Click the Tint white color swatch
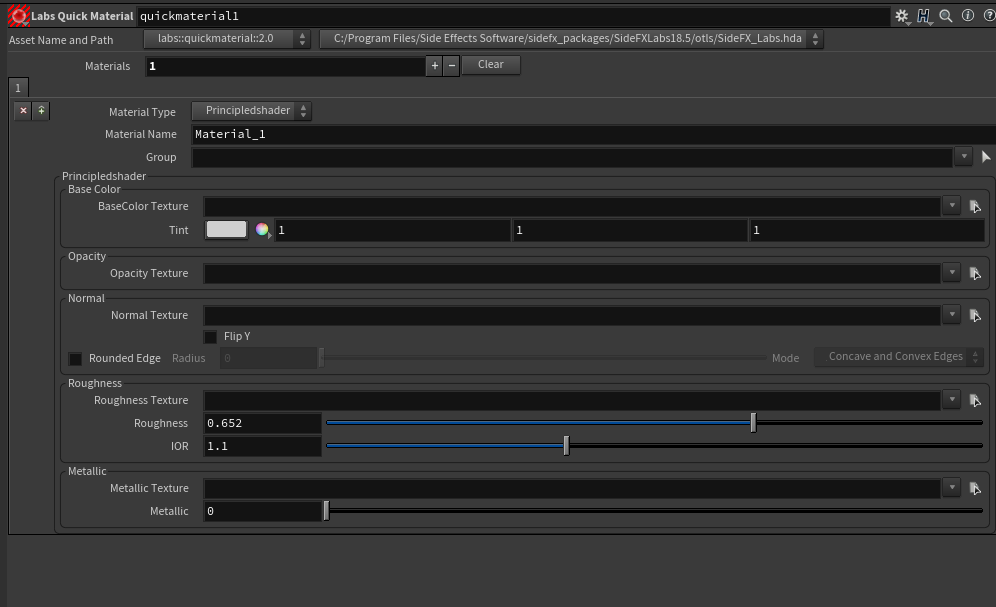 tap(227, 229)
